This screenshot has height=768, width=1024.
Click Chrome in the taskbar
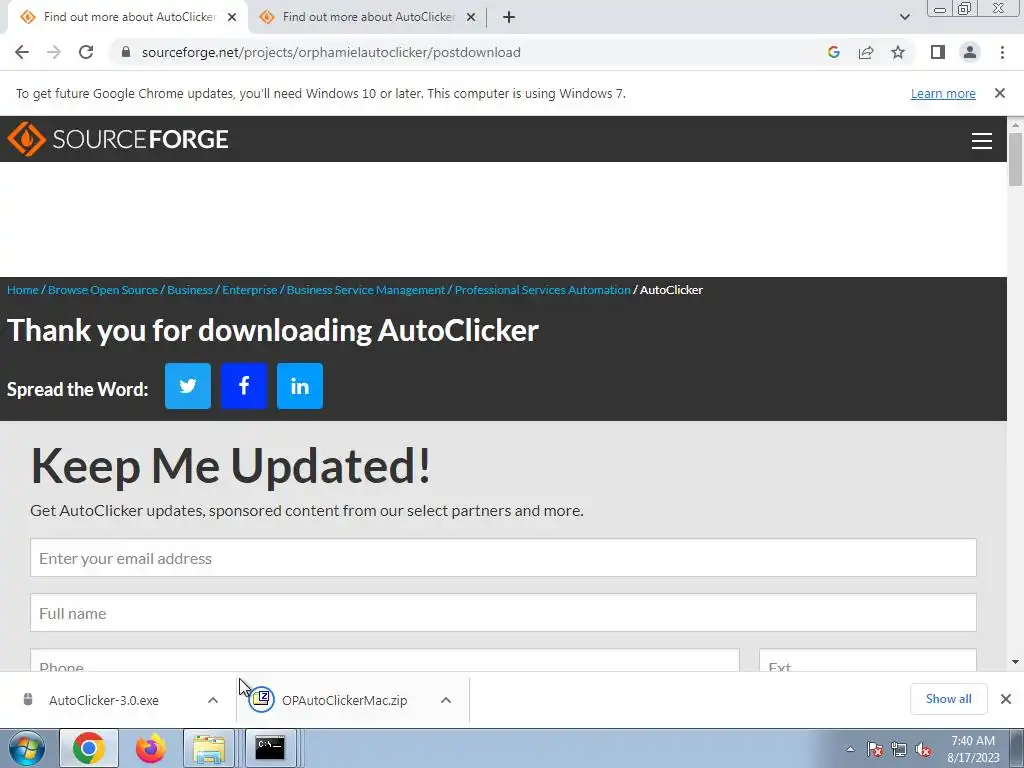[89, 748]
